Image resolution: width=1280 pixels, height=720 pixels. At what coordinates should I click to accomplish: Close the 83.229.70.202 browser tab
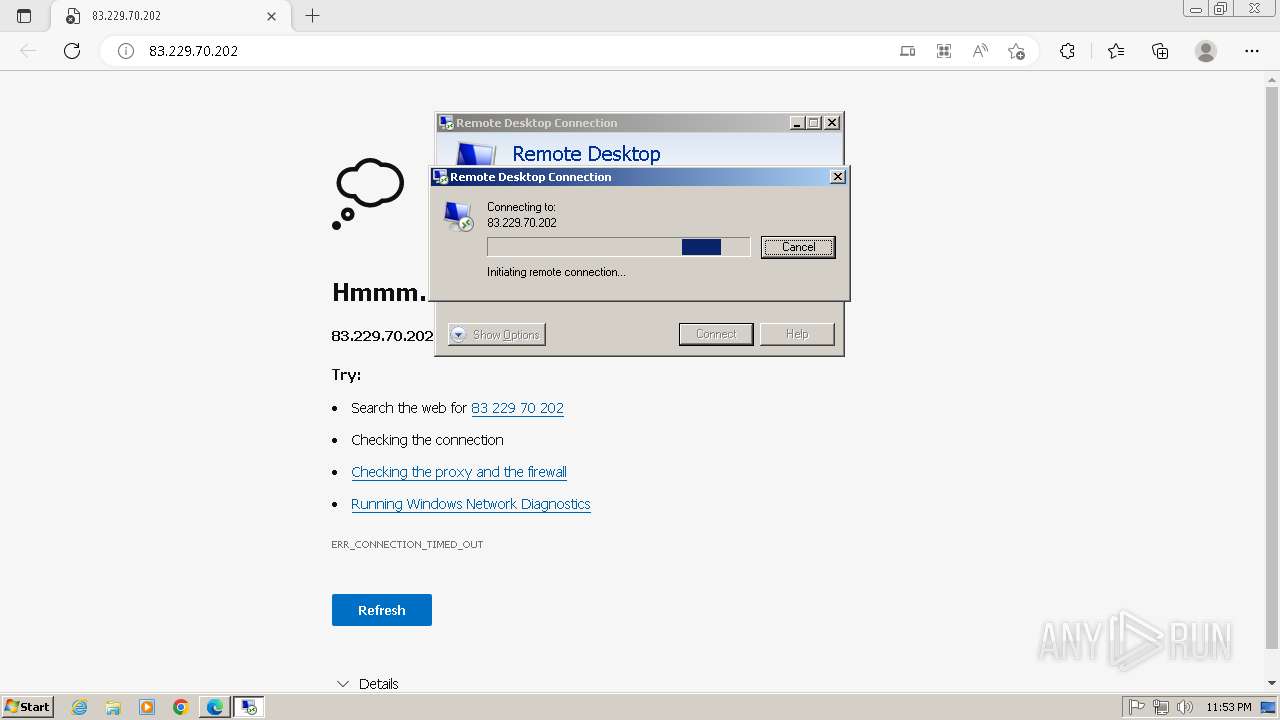pyautogui.click(x=272, y=16)
